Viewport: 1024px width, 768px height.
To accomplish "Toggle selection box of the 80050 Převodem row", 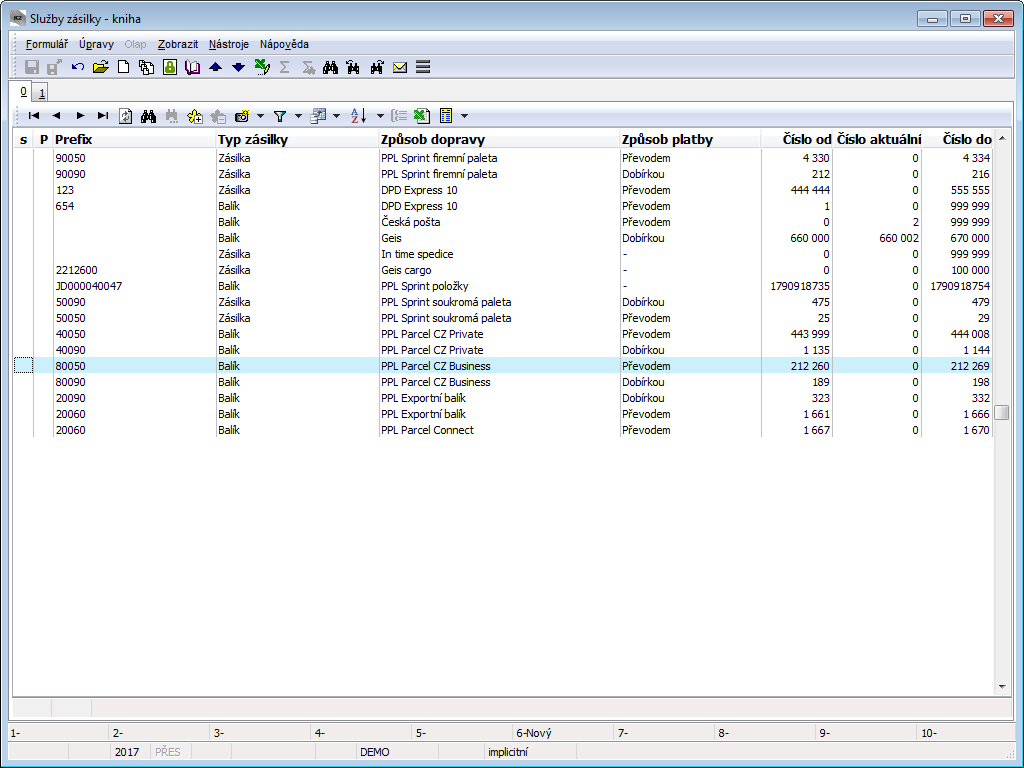I will 23,366.
